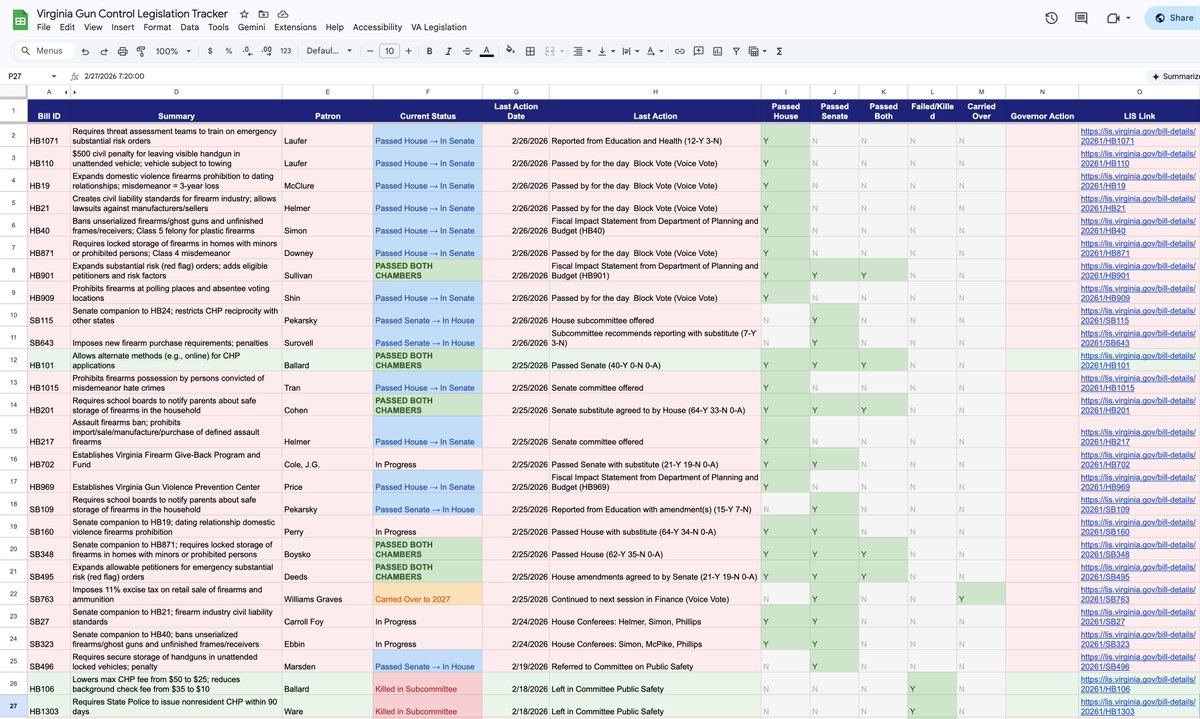Open text rotation dropdown
The width and height of the screenshot is (1200, 719).
click(x=656, y=51)
